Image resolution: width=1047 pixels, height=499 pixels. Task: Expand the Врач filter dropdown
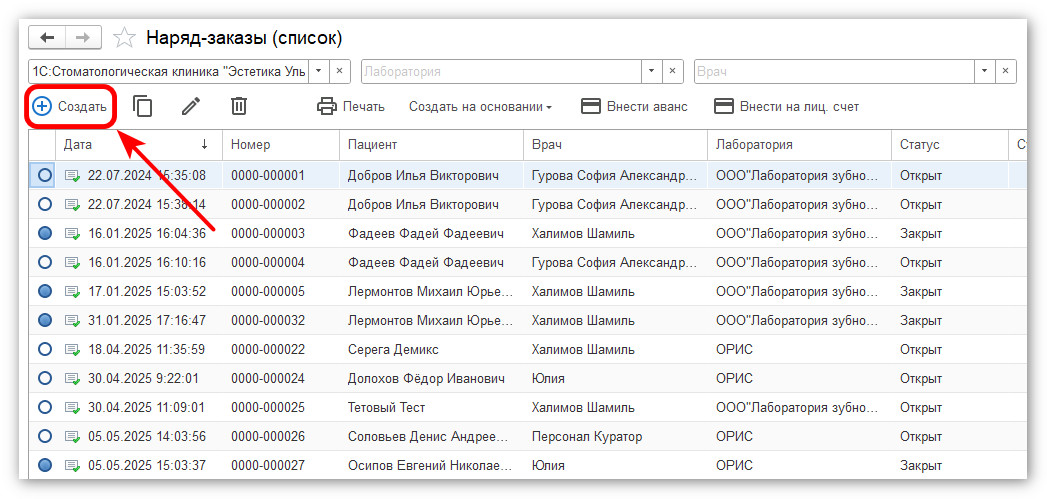[x=984, y=72]
